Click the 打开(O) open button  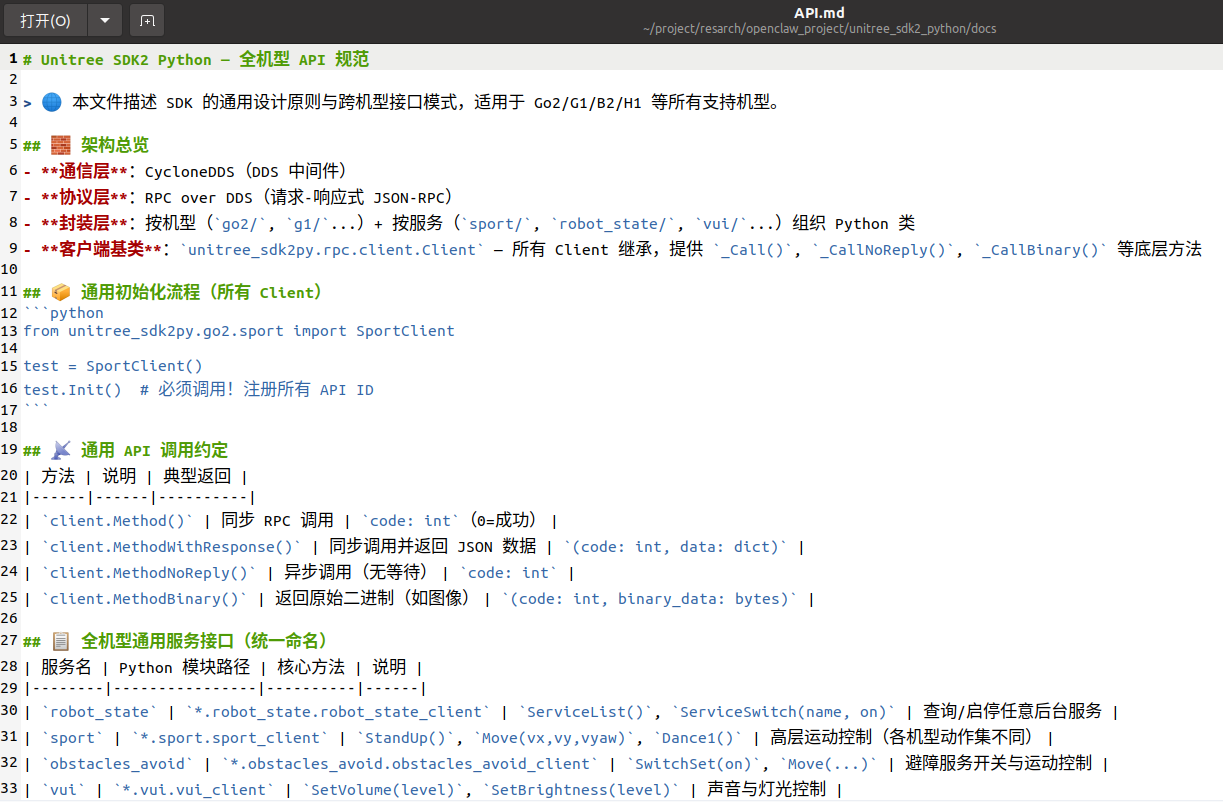click(46, 20)
